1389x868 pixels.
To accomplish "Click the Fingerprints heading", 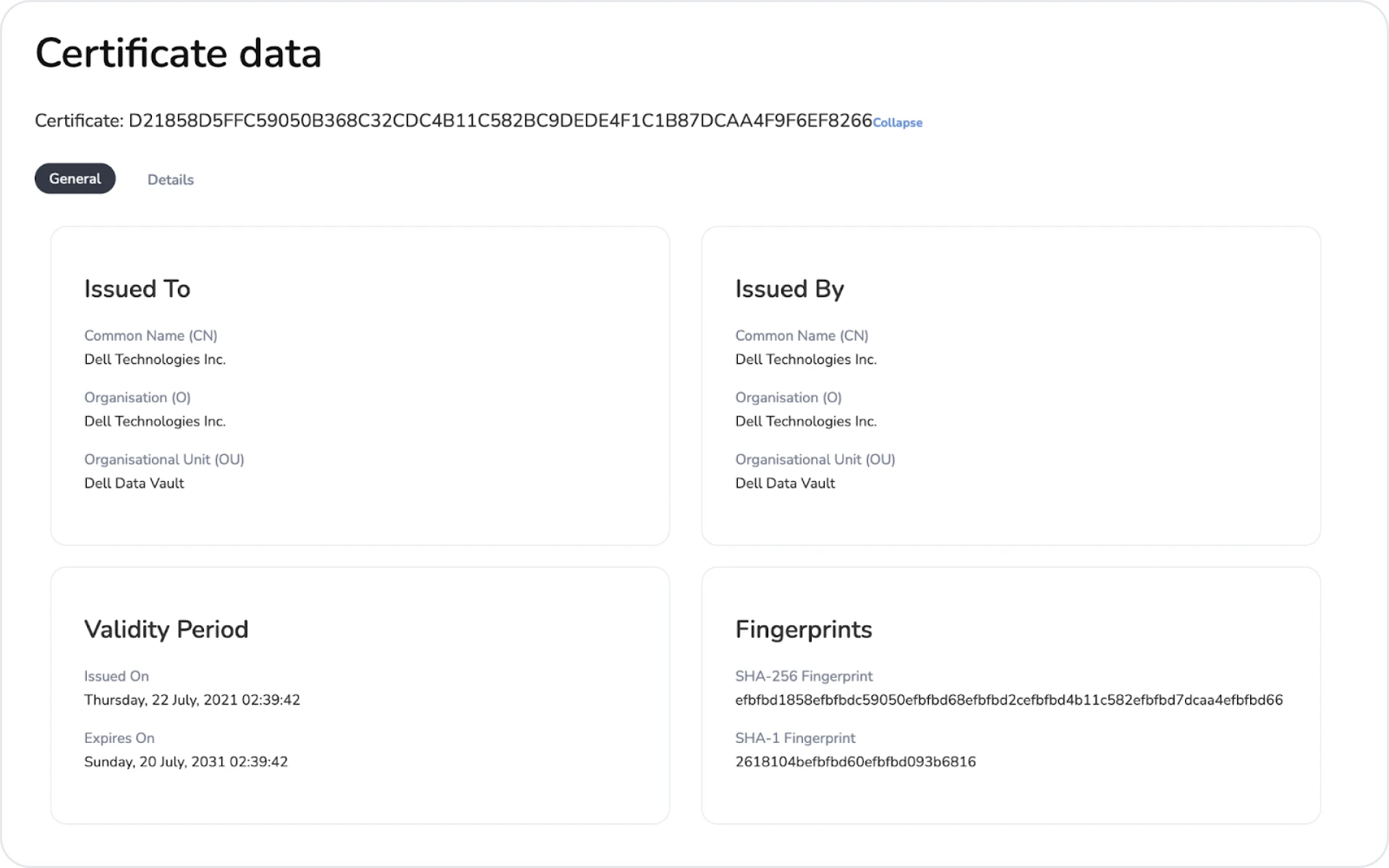I will coord(804,629).
